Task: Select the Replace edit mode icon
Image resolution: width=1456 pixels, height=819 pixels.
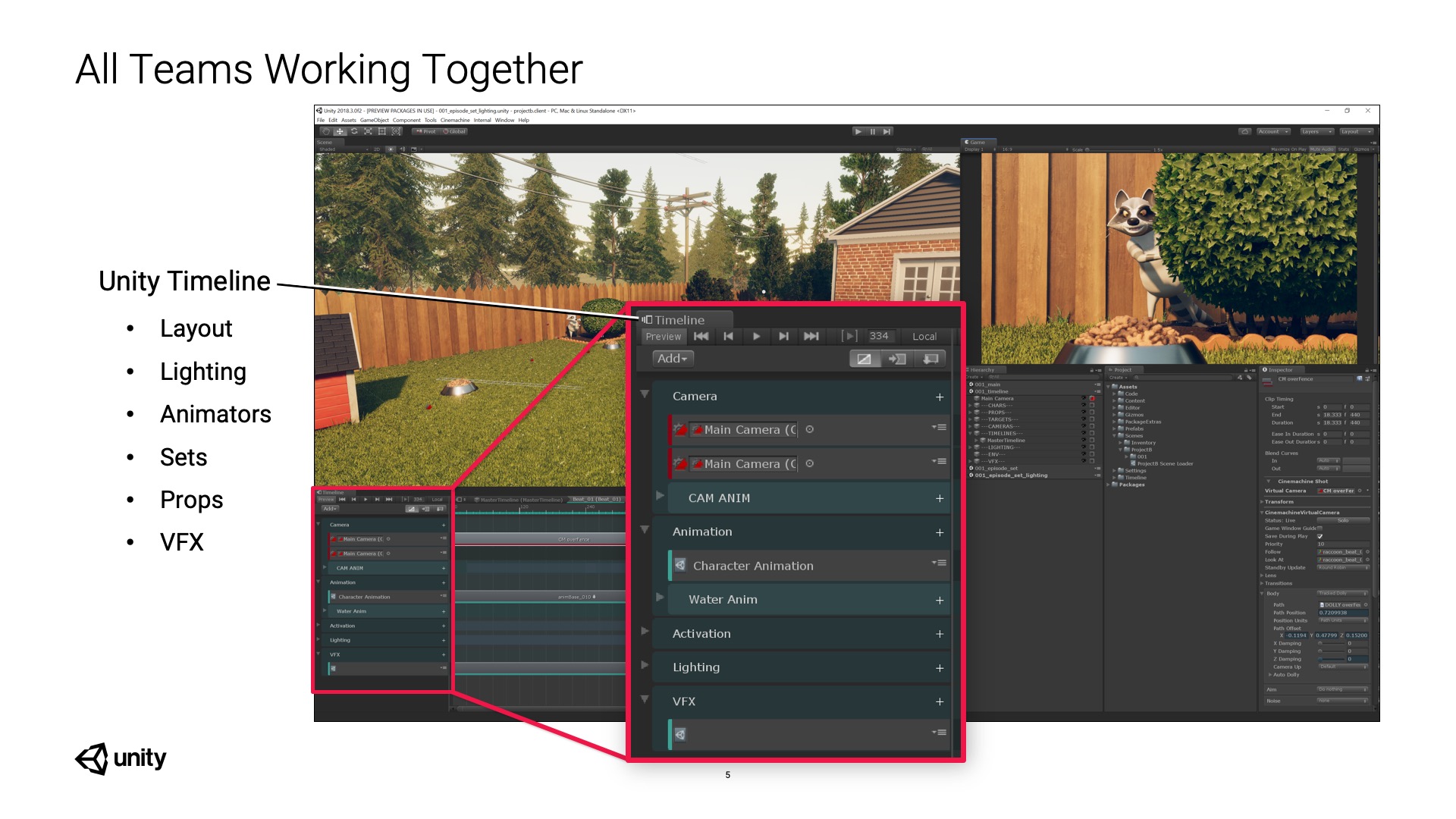Action: tap(930, 359)
